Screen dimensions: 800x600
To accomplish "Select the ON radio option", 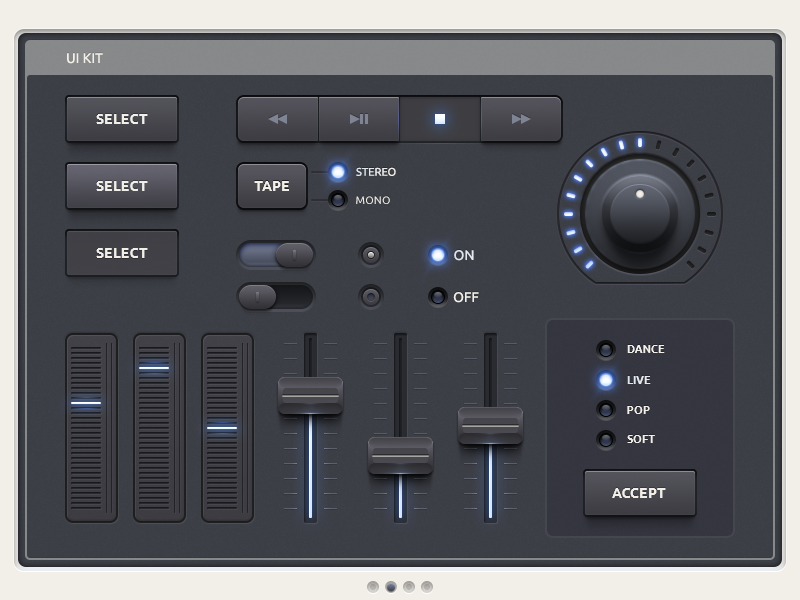I will [438, 255].
